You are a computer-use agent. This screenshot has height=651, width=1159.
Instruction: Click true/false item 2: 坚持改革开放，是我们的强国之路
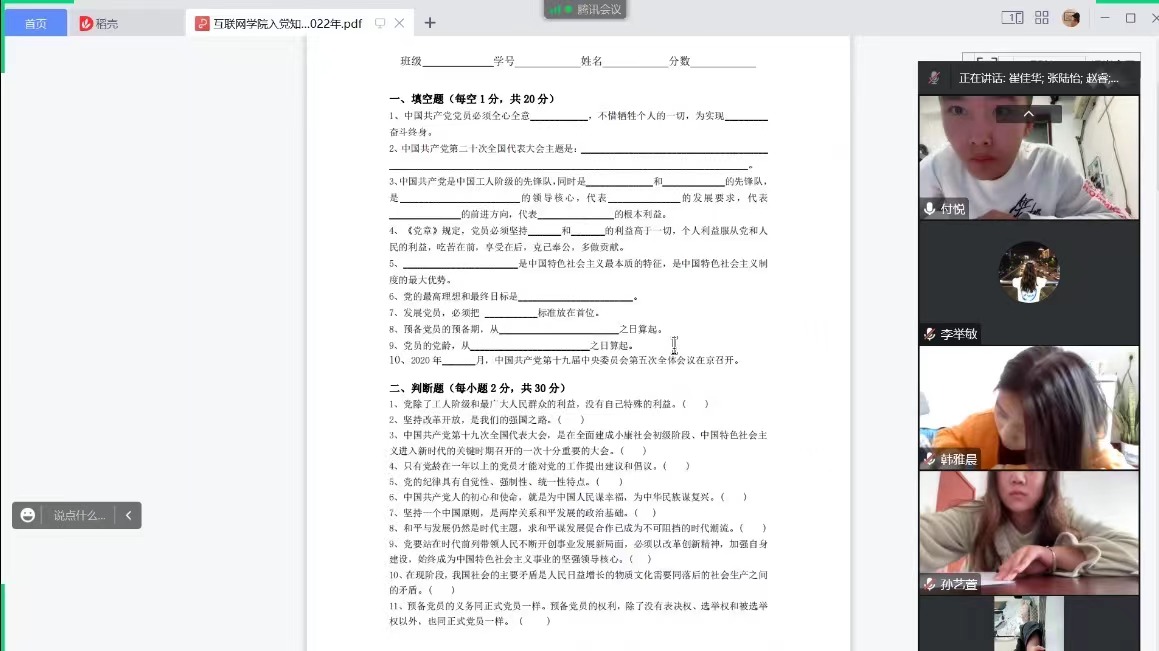(x=487, y=420)
